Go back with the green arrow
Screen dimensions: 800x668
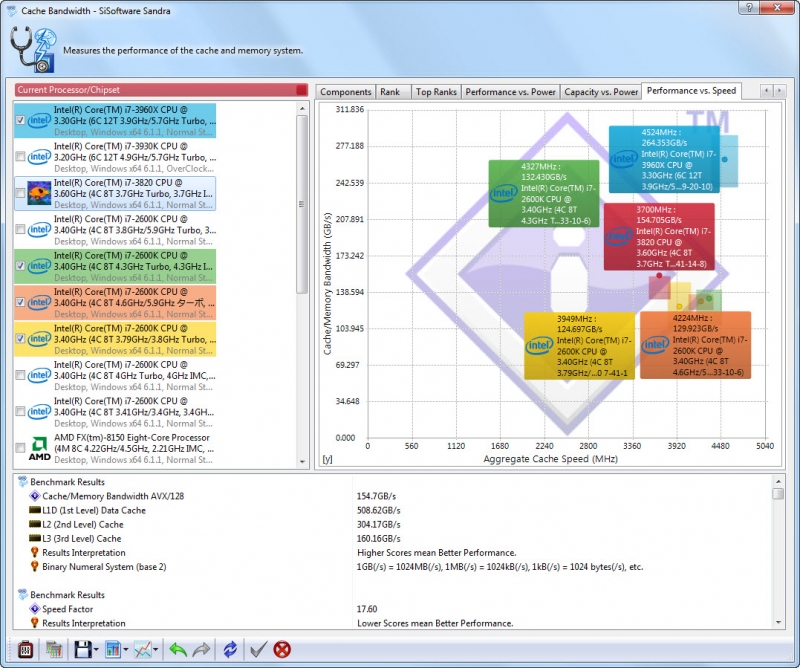coord(178,650)
